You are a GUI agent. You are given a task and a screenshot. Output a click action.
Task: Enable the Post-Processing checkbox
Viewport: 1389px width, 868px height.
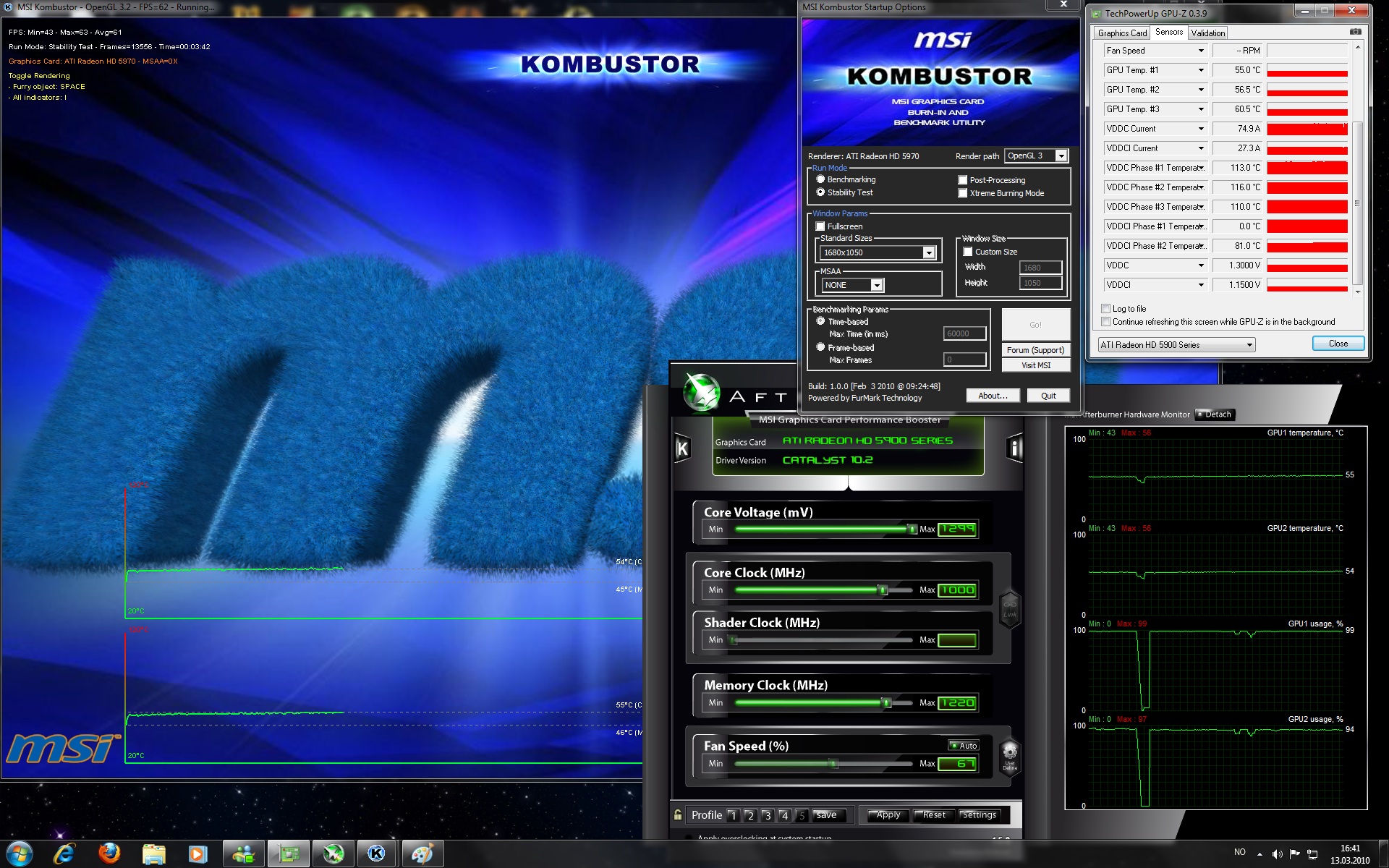963,180
